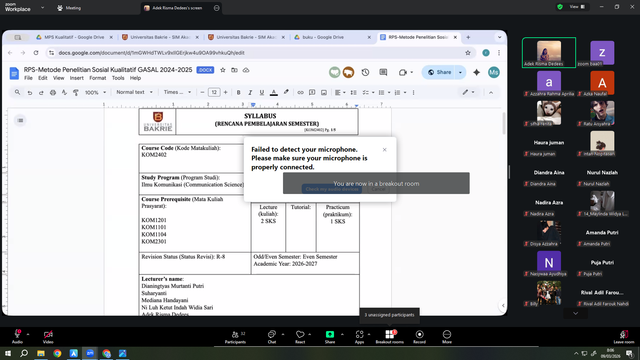Open zoom level 100% dropdown

coord(96,93)
